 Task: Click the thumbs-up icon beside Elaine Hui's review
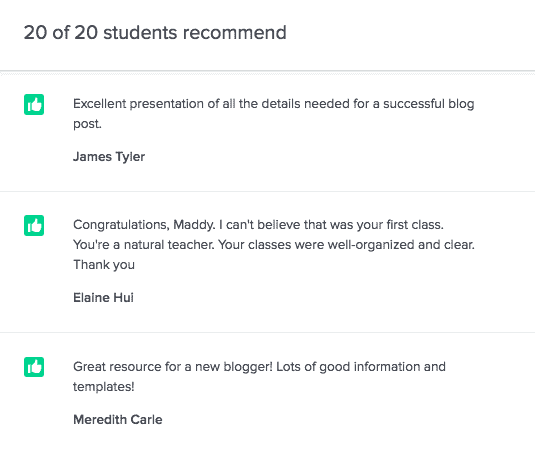pyautogui.click(x=34, y=226)
